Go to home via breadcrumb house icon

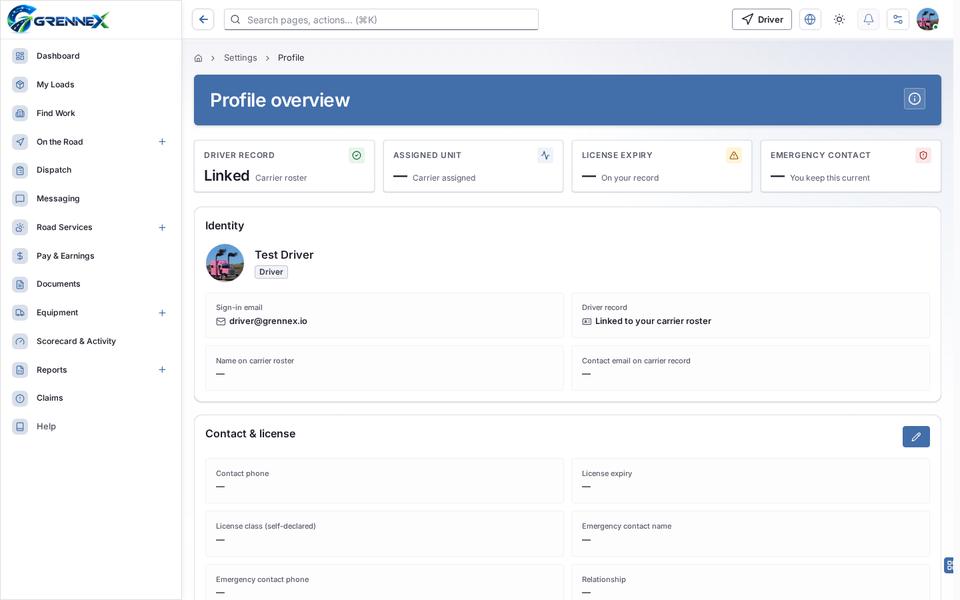click(x=198, y=58)
